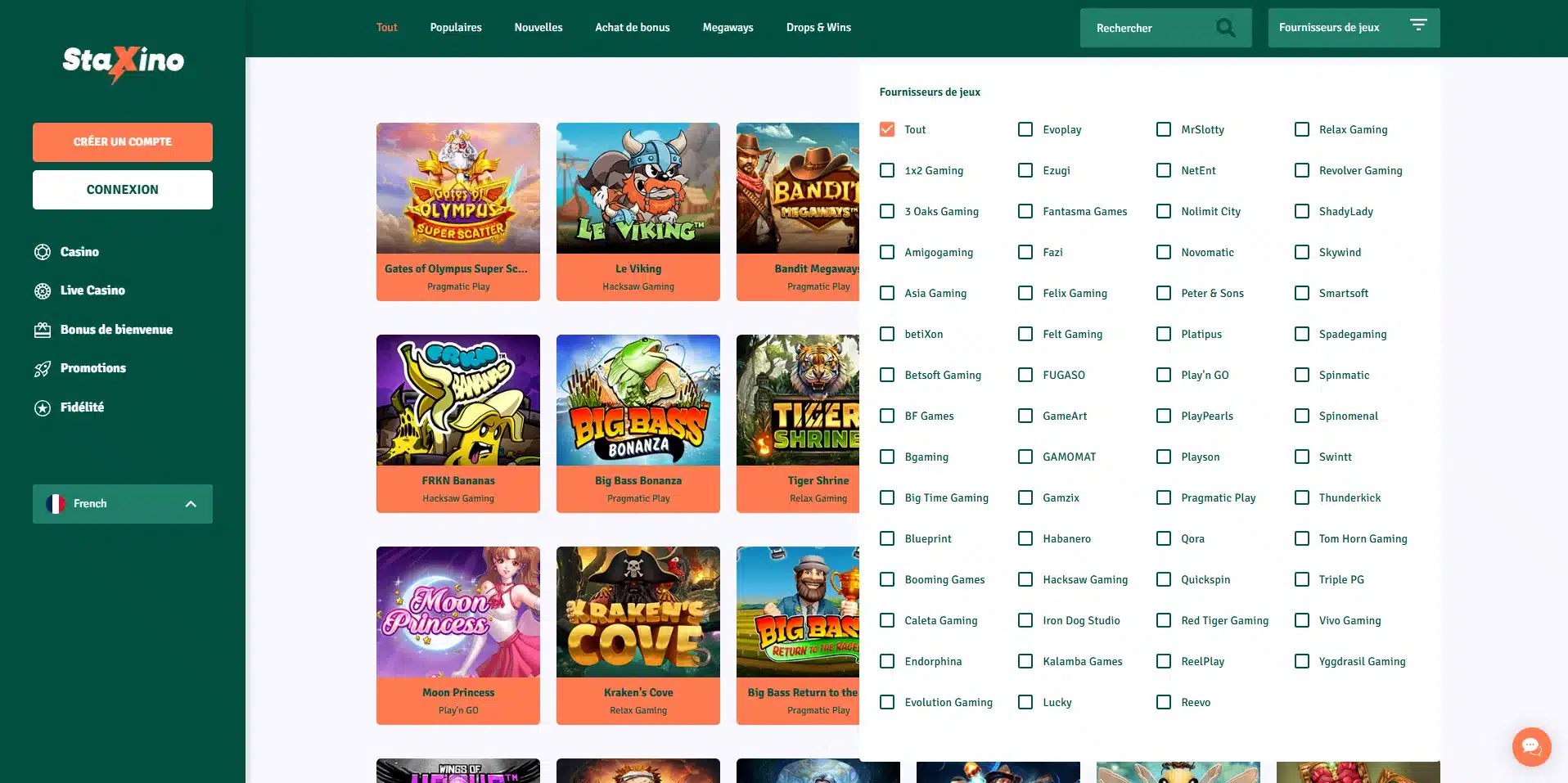
Task: Click the French flag icon
Action: 56,503
